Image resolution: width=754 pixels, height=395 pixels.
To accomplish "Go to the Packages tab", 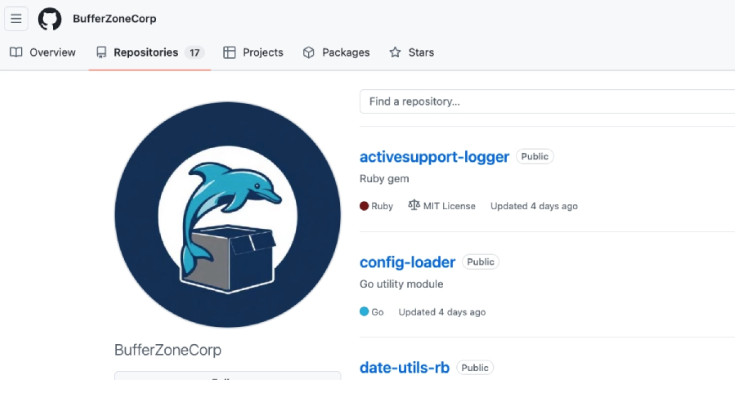I will pos(336,52).
